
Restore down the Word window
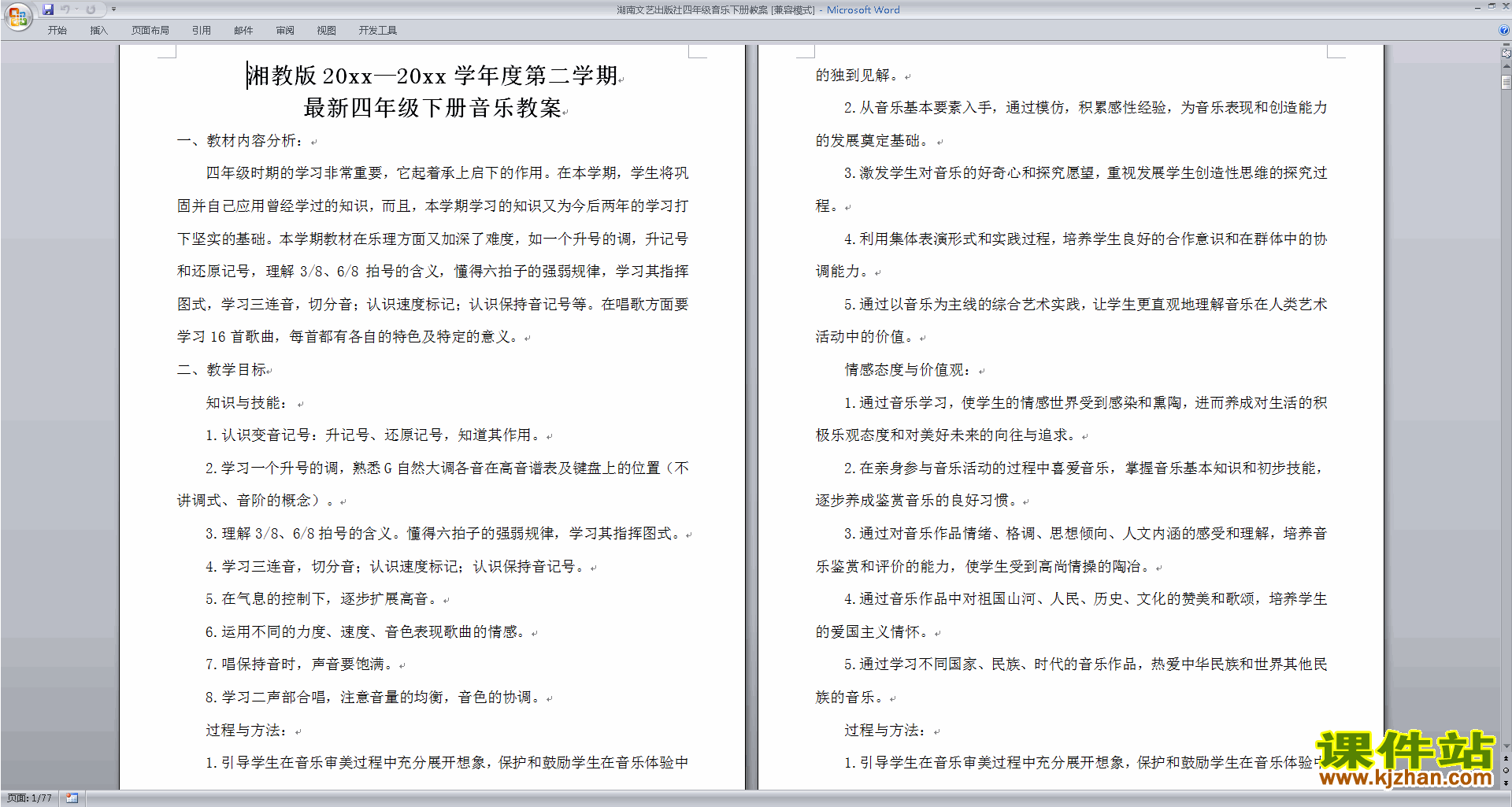1492,7
